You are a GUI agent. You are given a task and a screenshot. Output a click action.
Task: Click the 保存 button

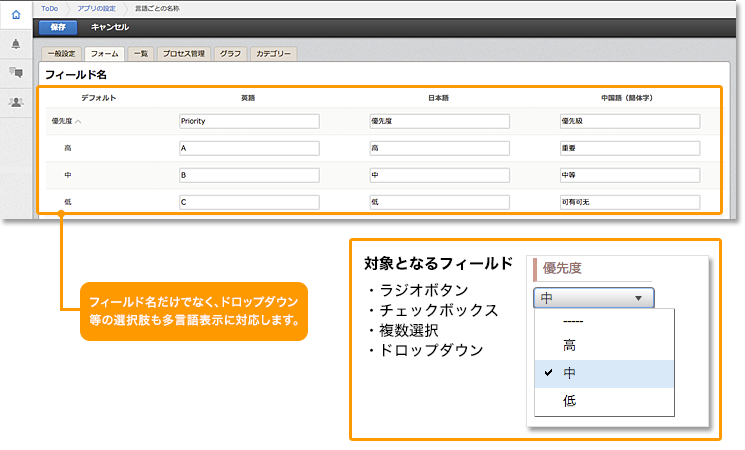pos(58,27)
